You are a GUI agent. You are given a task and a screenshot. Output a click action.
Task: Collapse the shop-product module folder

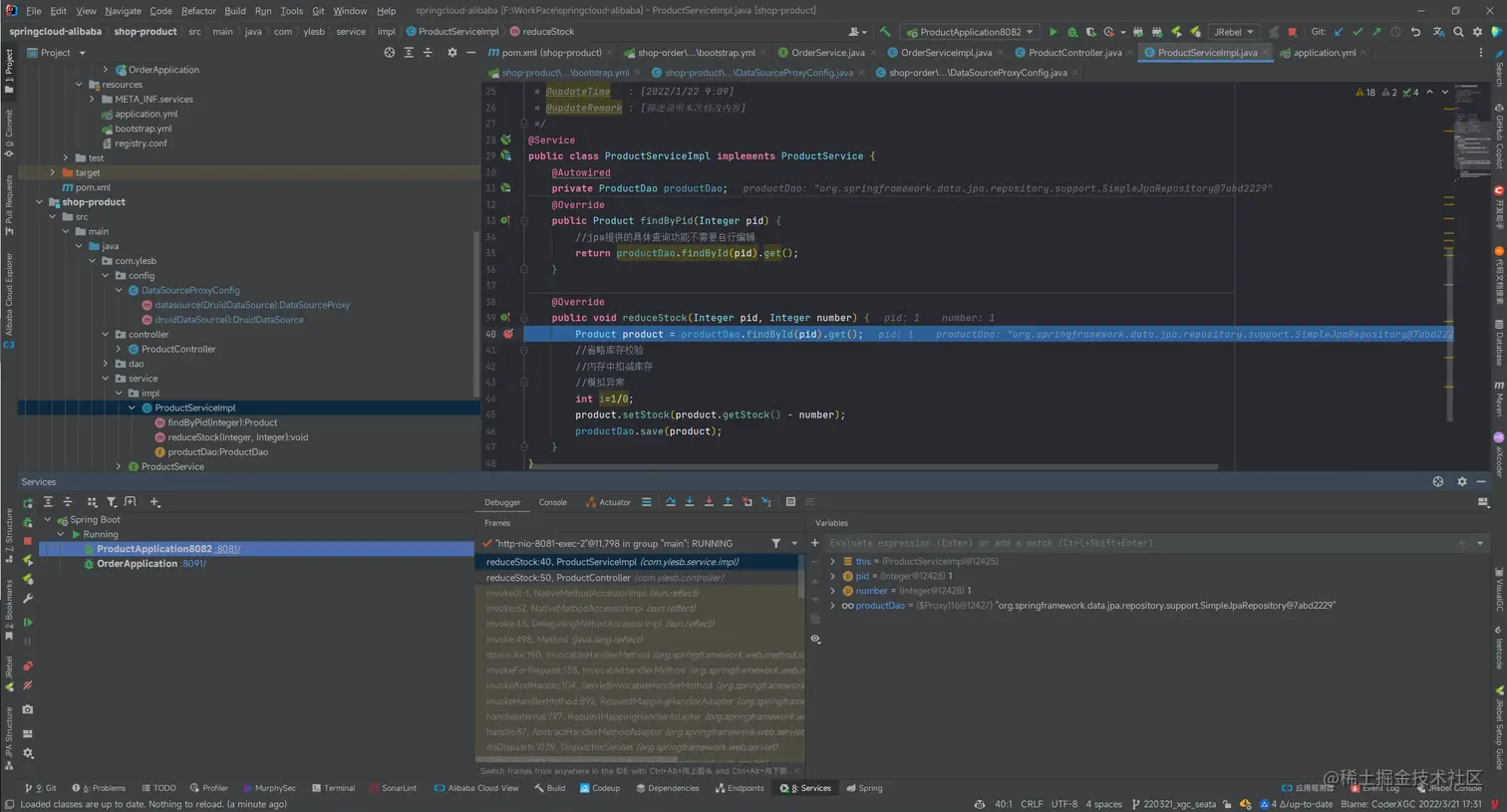coord(40,202)
